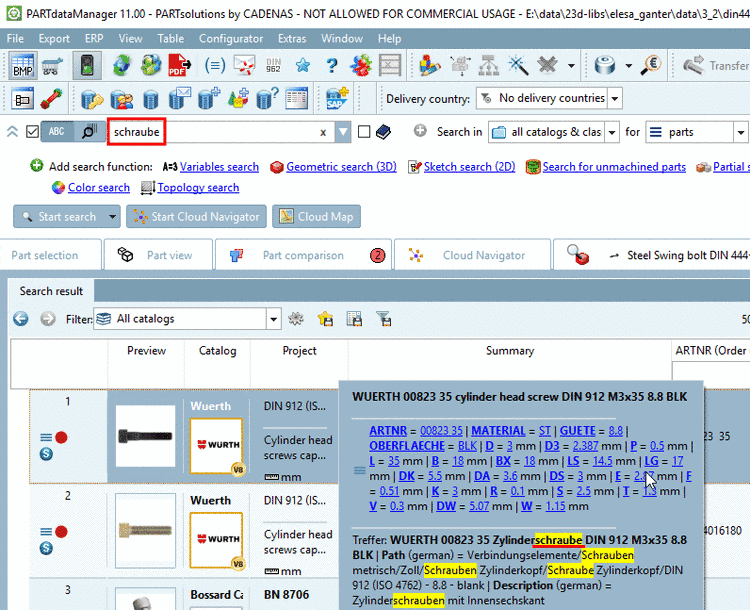Click the database with key icon
The width and height of the screenshot is (750, 610).
click(x=92, y=99)
